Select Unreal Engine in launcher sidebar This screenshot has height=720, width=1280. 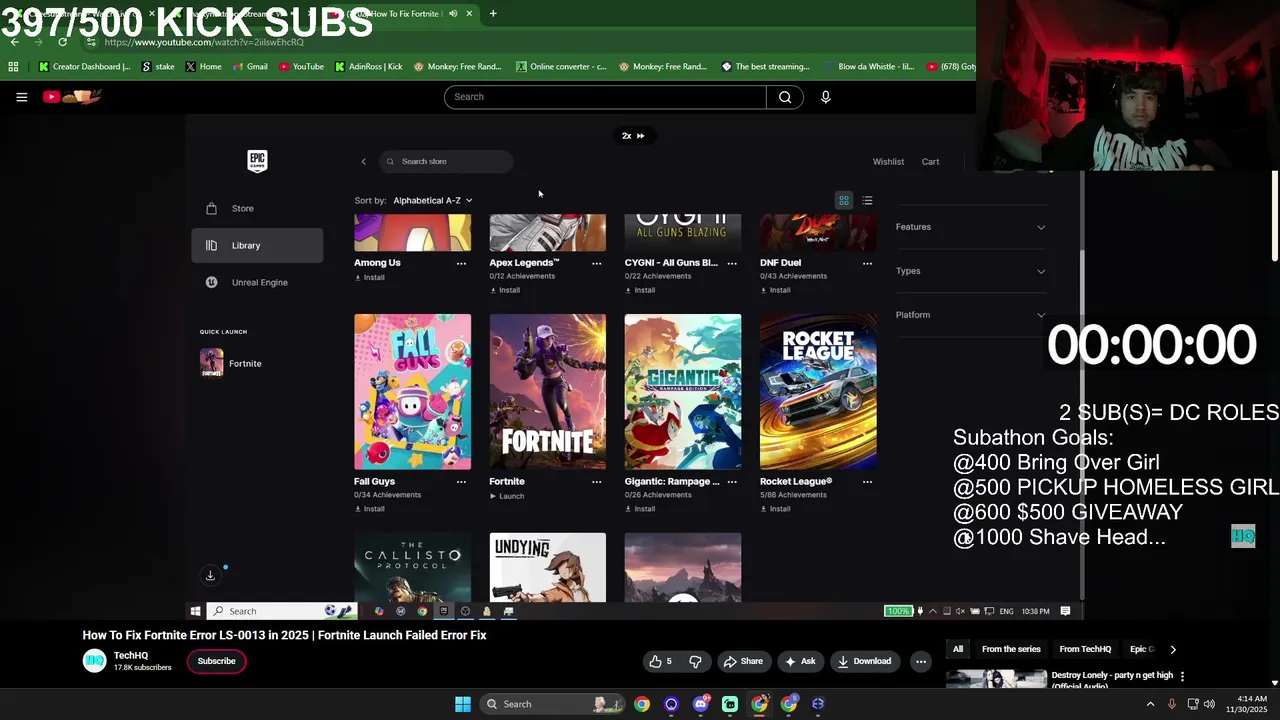[x=257, y=282]
